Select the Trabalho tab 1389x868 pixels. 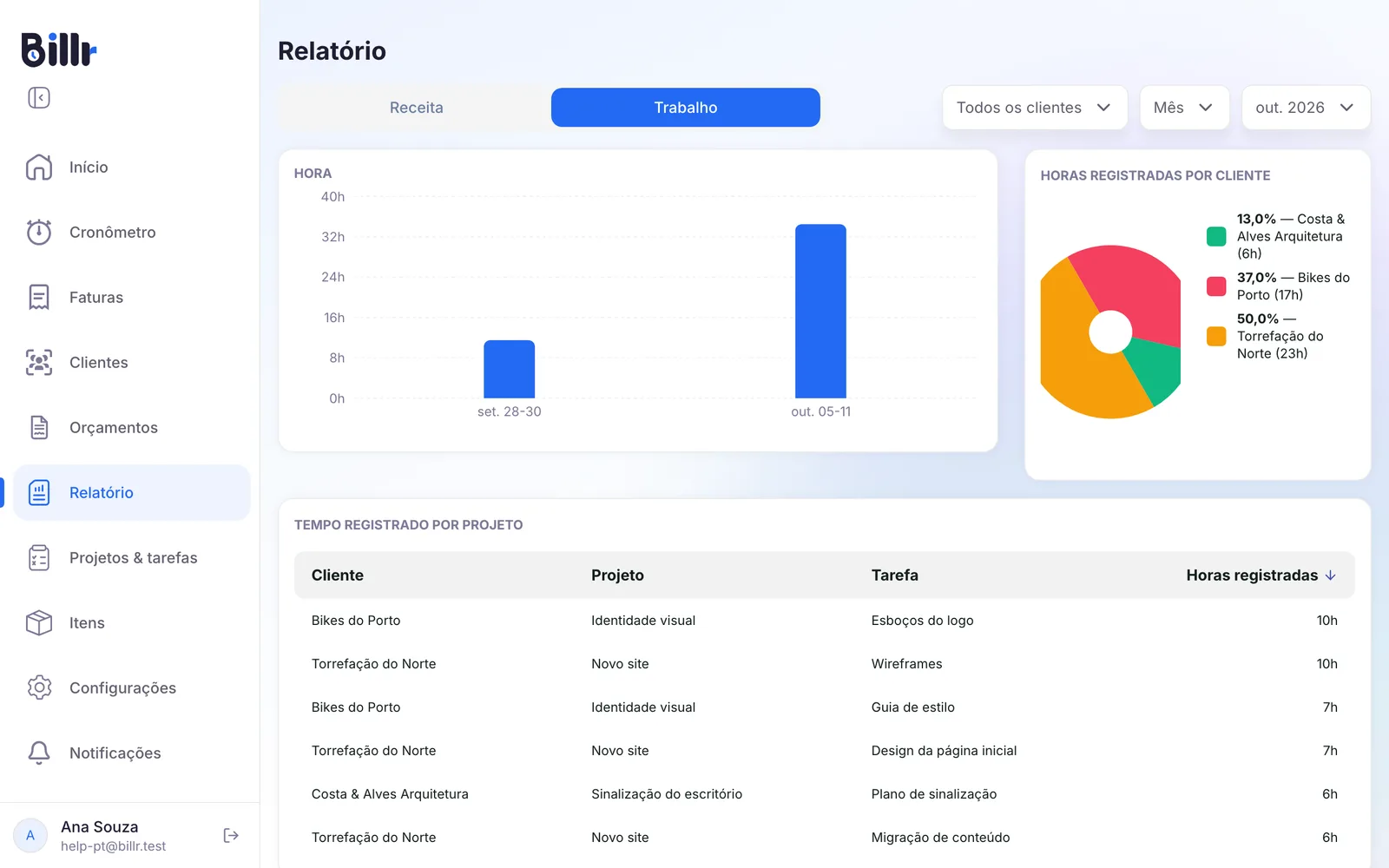tap(685, 108)
